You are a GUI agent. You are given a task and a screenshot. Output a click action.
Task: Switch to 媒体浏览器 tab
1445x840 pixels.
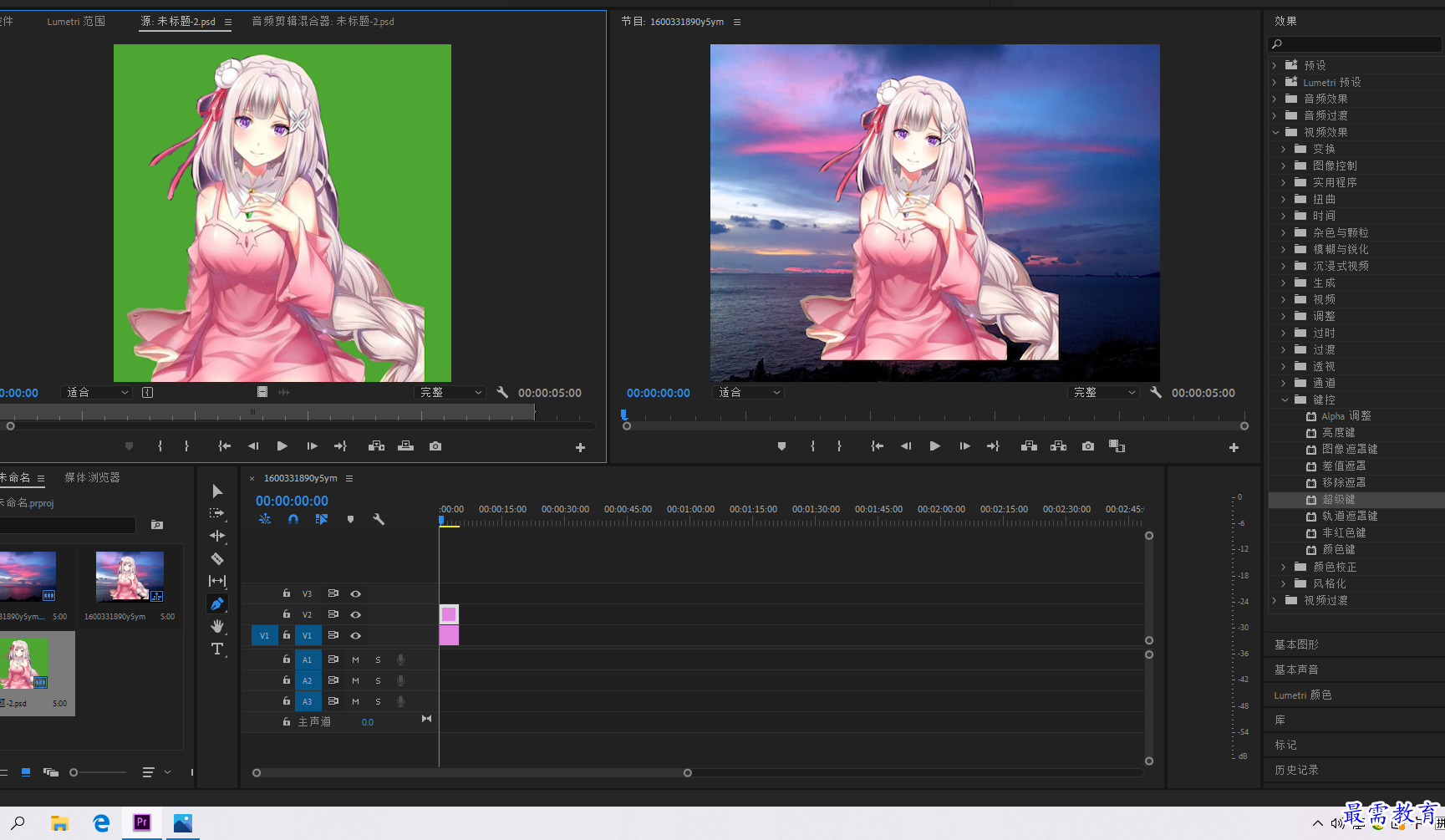92,477
